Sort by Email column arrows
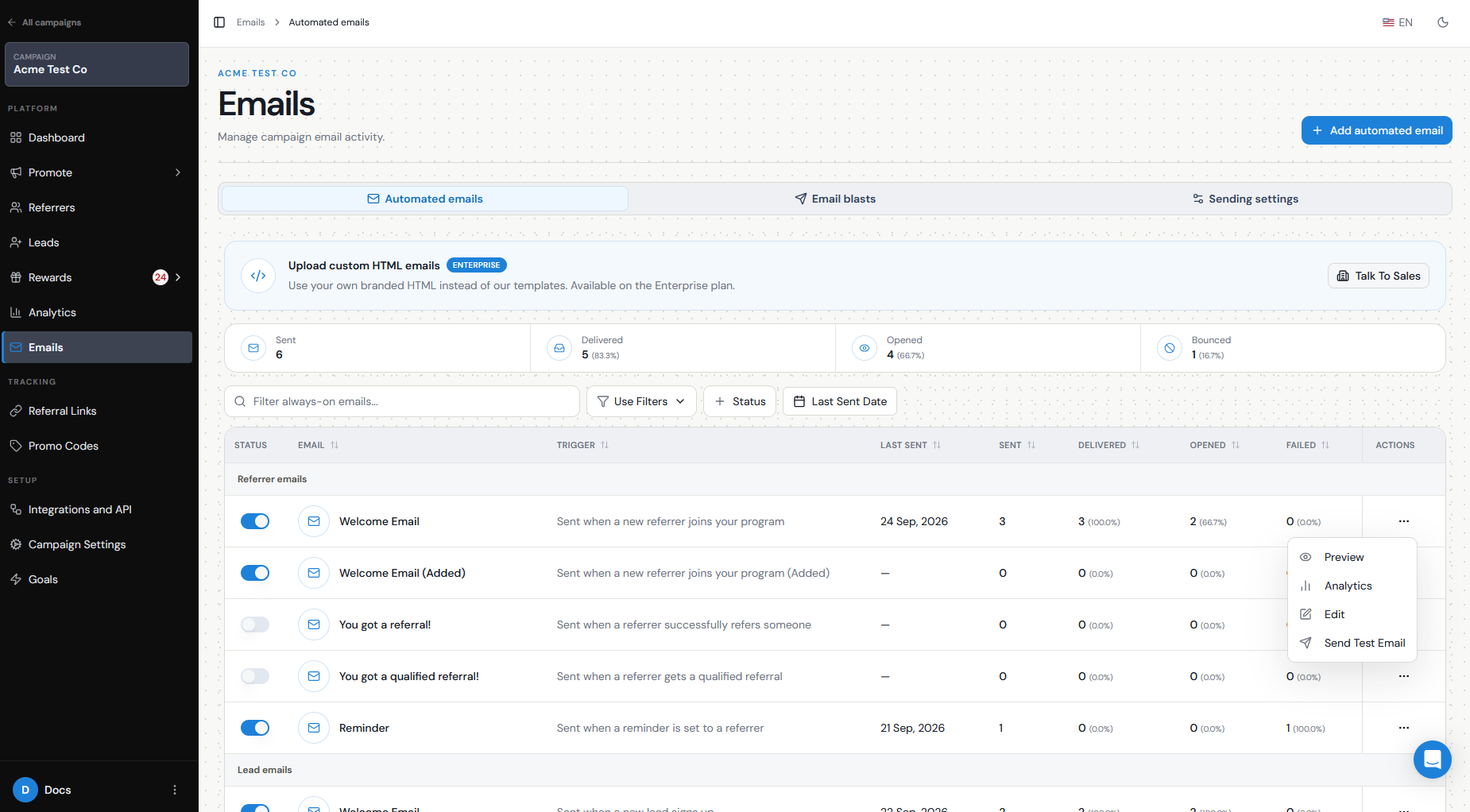The image size is (1470, 812). pos(335,445)
